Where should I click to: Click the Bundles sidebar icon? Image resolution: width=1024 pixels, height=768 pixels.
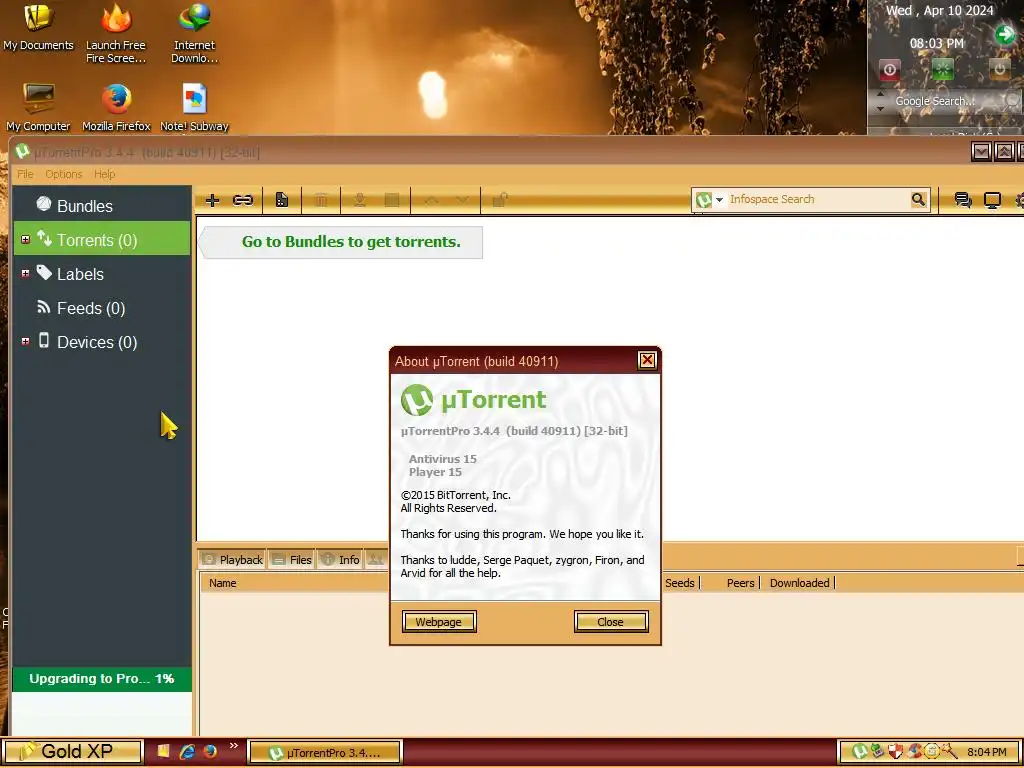click(x=44, y=204)
